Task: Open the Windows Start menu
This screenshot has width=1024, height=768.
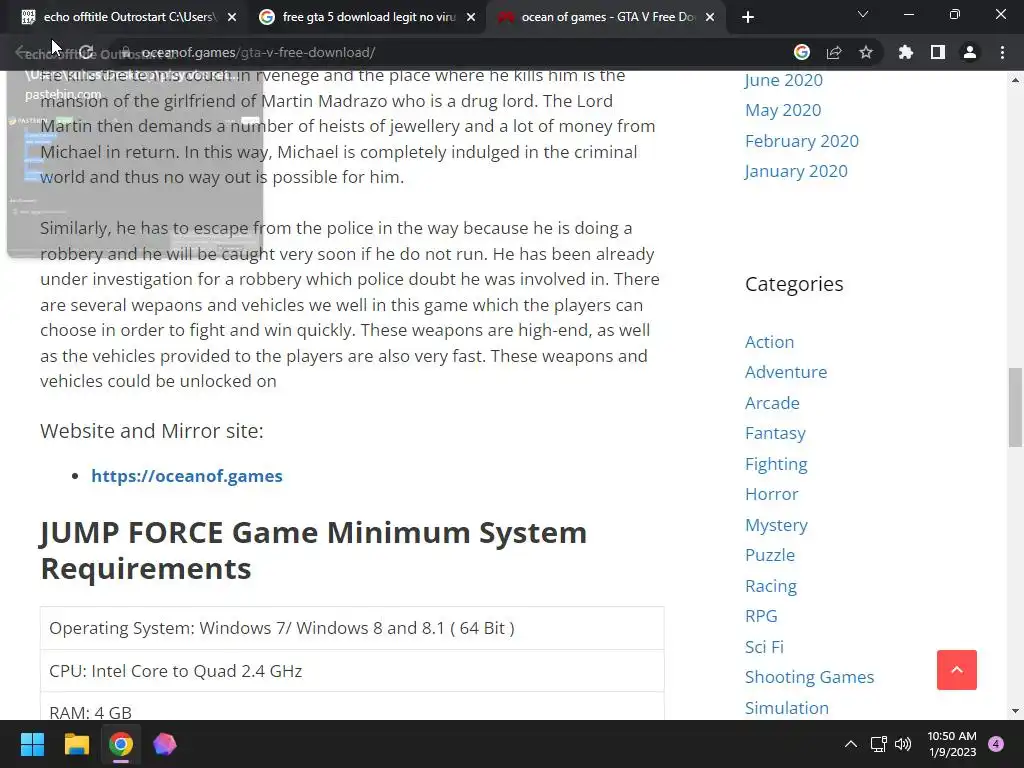Action: click(x=32, y=744)
